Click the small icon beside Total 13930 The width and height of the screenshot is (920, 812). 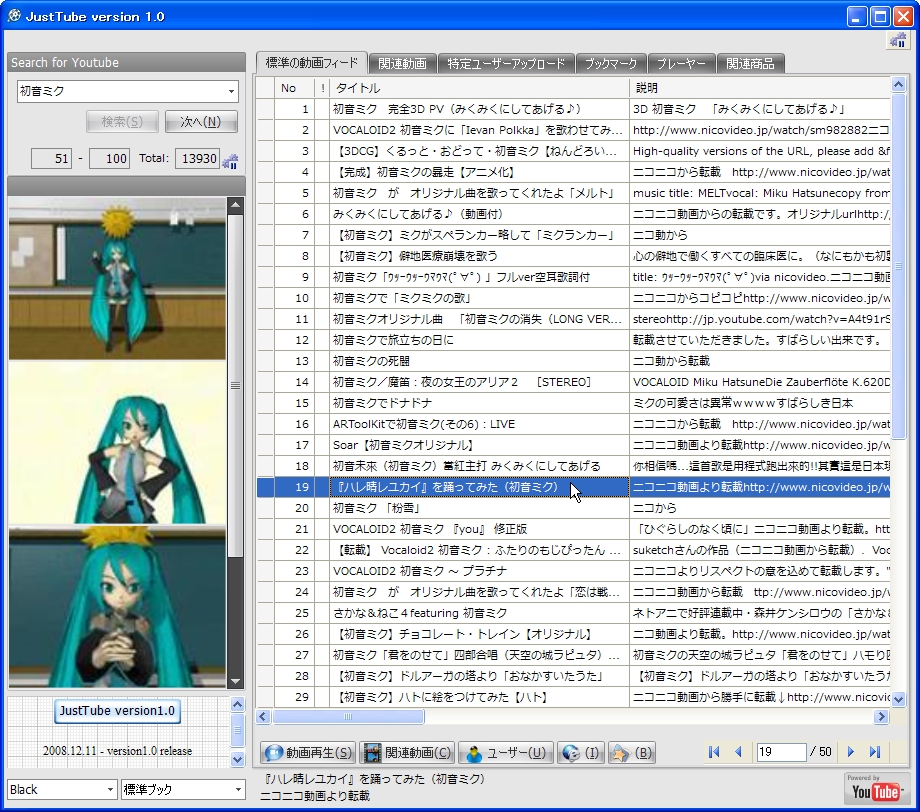click(x=231, y=161)
